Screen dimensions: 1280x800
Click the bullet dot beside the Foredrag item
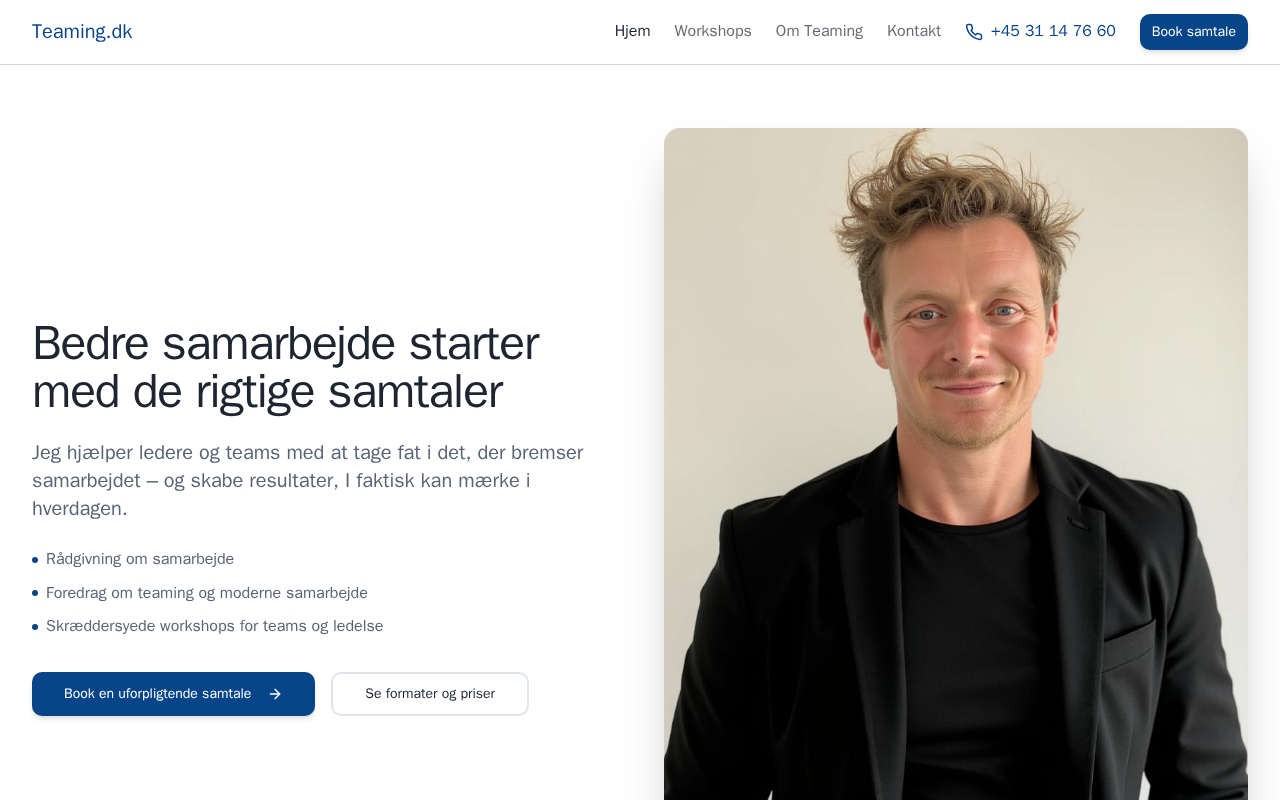[x=35, y=593]
